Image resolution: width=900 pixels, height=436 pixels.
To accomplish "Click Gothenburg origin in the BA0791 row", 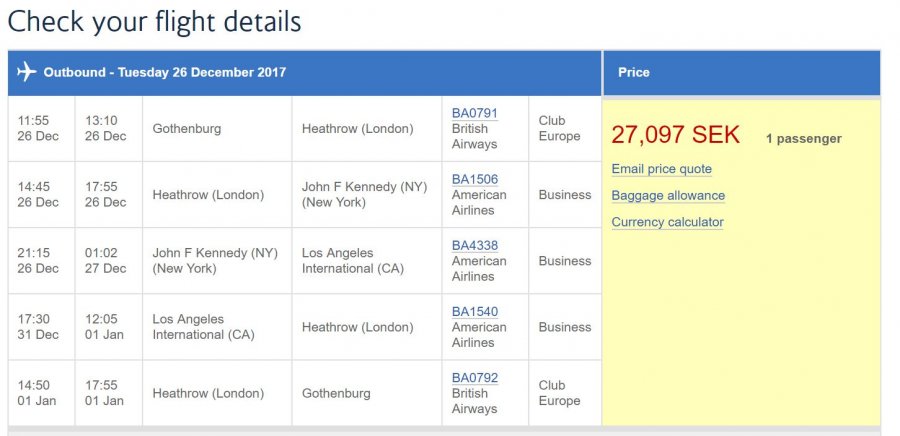I will (187, 129).
